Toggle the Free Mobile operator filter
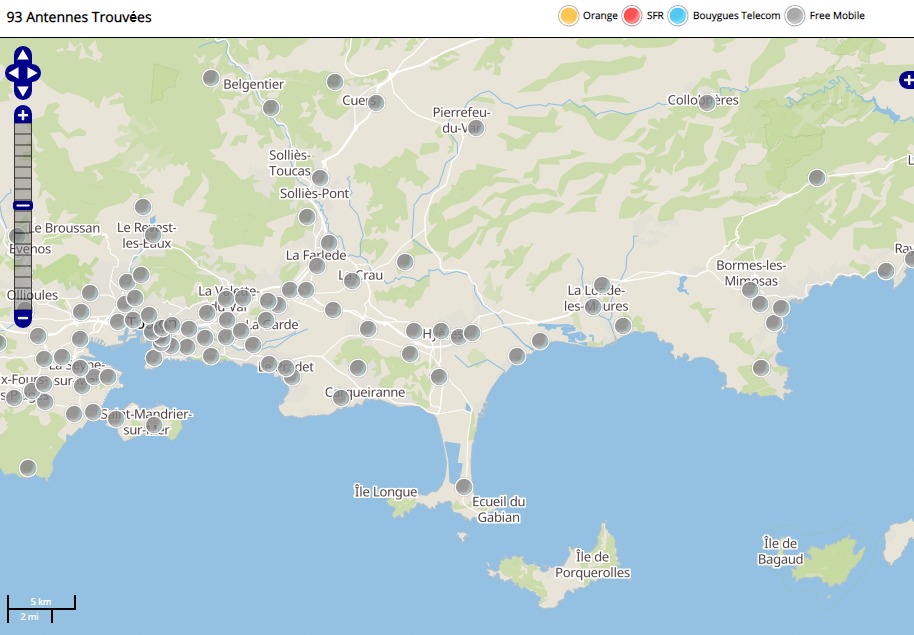 795,16
